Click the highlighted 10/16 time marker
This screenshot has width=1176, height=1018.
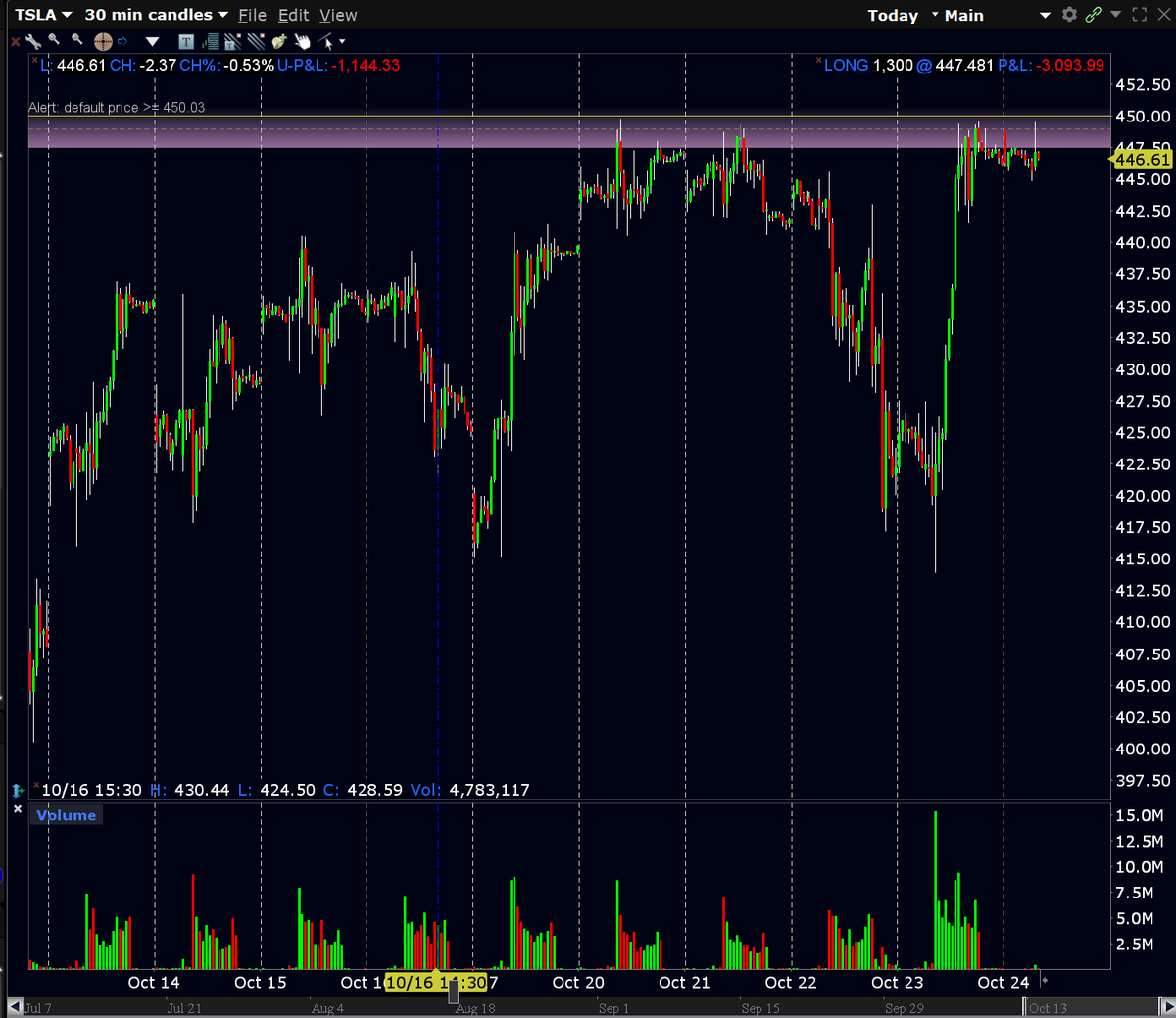(x=436, y=982)
